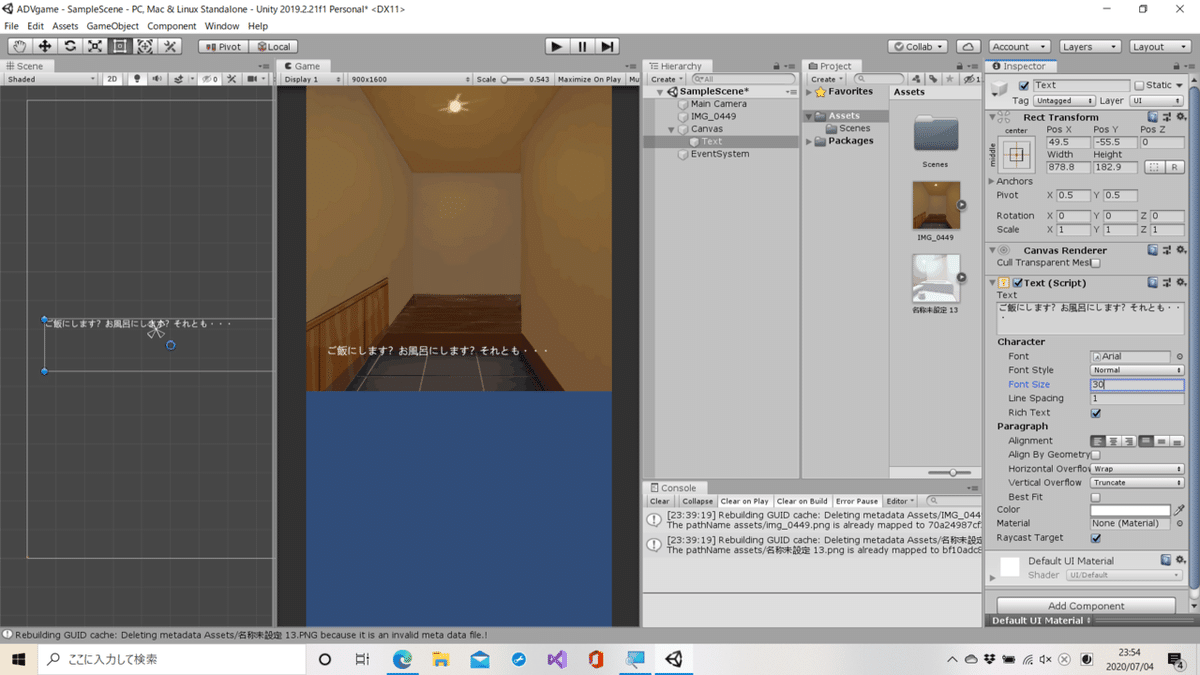This screenshot has height=675, width=1200.
Task: Open the Font Style dropdown
Action: (x=1137, y=370)
